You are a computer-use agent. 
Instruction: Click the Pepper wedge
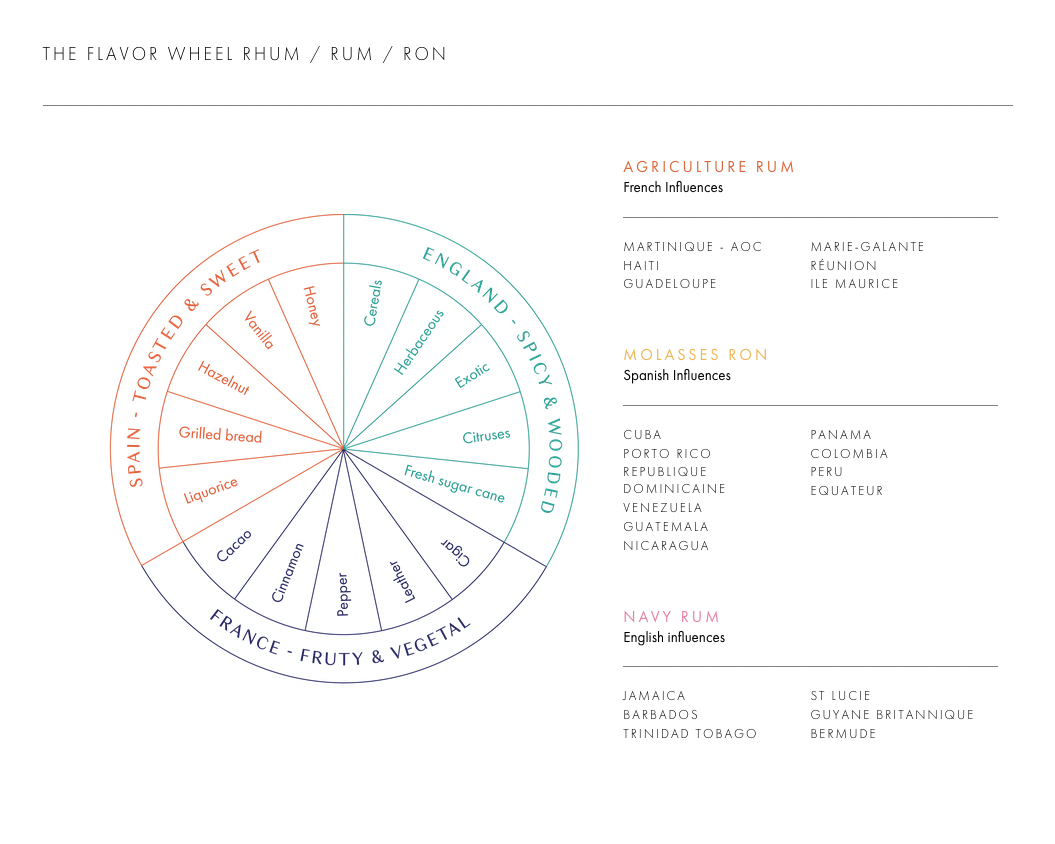[x=343, y=594]
